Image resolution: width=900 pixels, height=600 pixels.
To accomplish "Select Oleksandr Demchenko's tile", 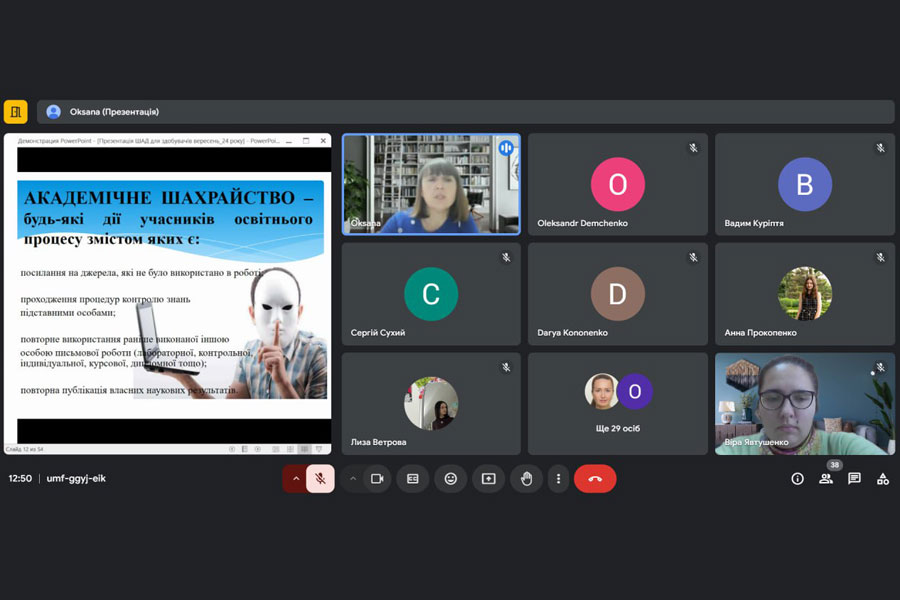I will tap(618, 184).
